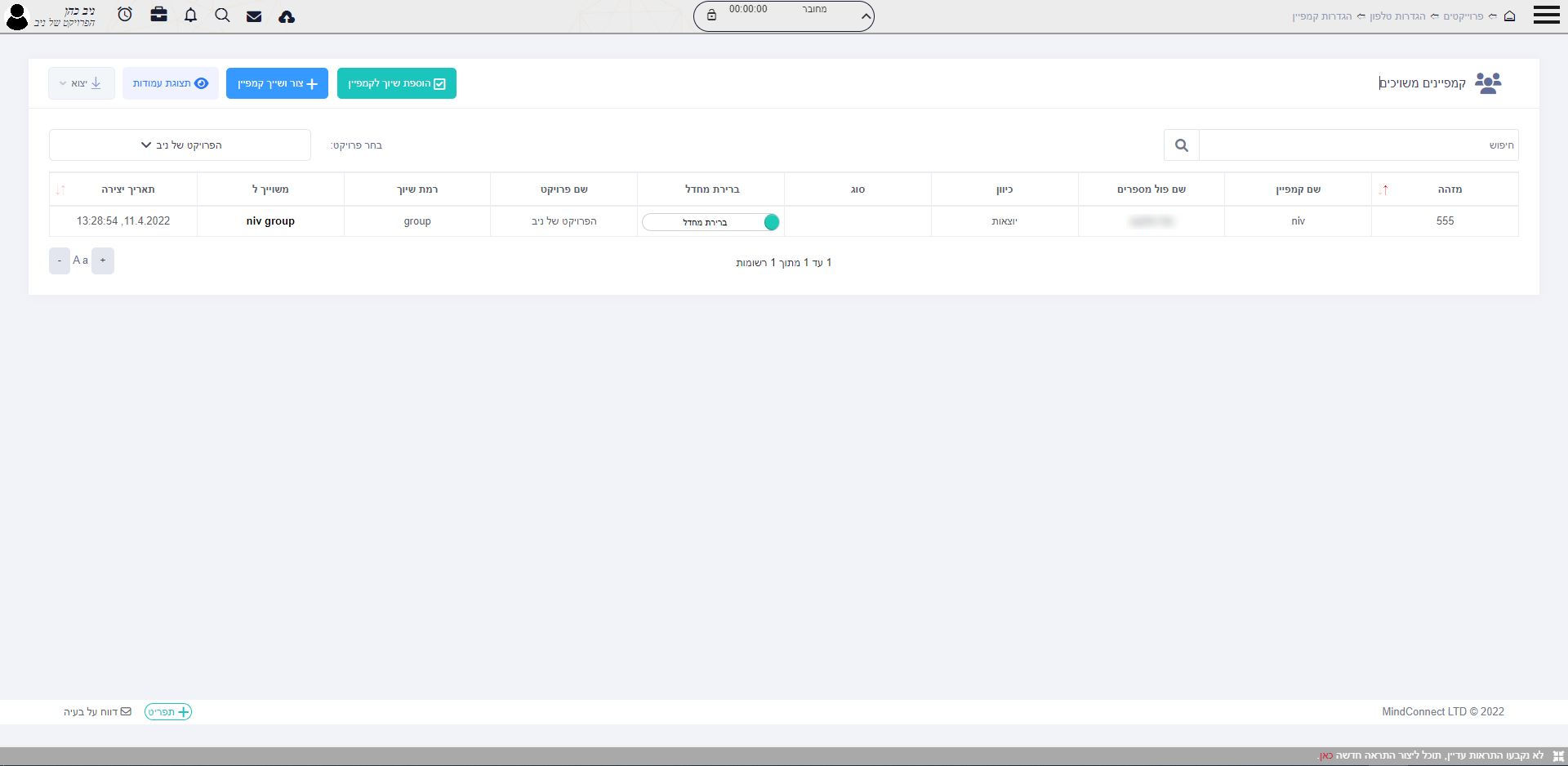The width and height of the screenshot is (1568, 766).
Task: Go to פרוייקטים in the breadcrumb
Action: click(x=1463, y=16)
